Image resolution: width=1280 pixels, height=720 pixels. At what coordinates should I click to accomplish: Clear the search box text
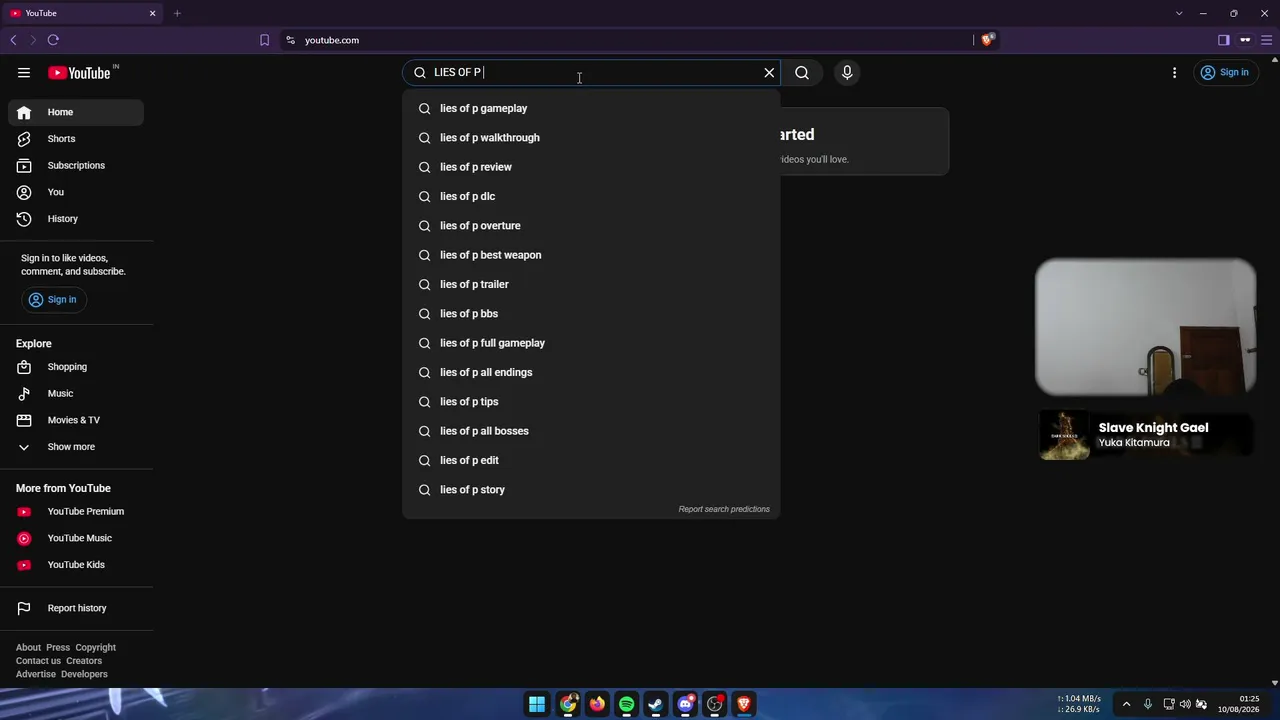coord(769,72)
